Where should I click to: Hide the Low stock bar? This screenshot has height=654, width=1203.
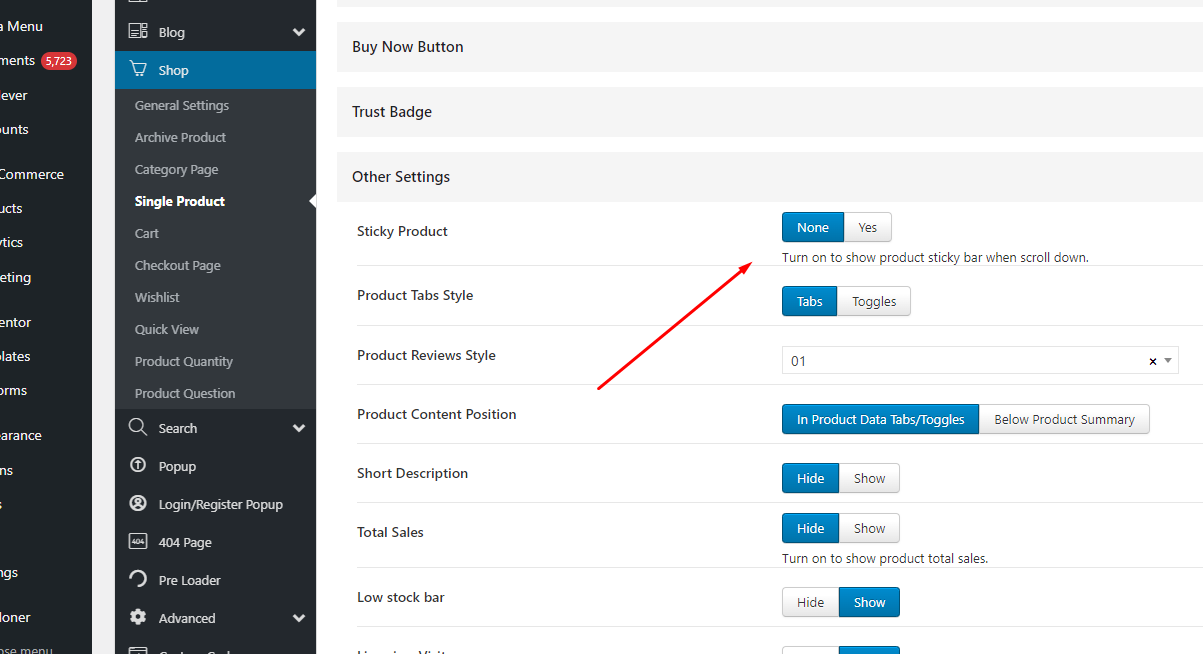[810, 602]
